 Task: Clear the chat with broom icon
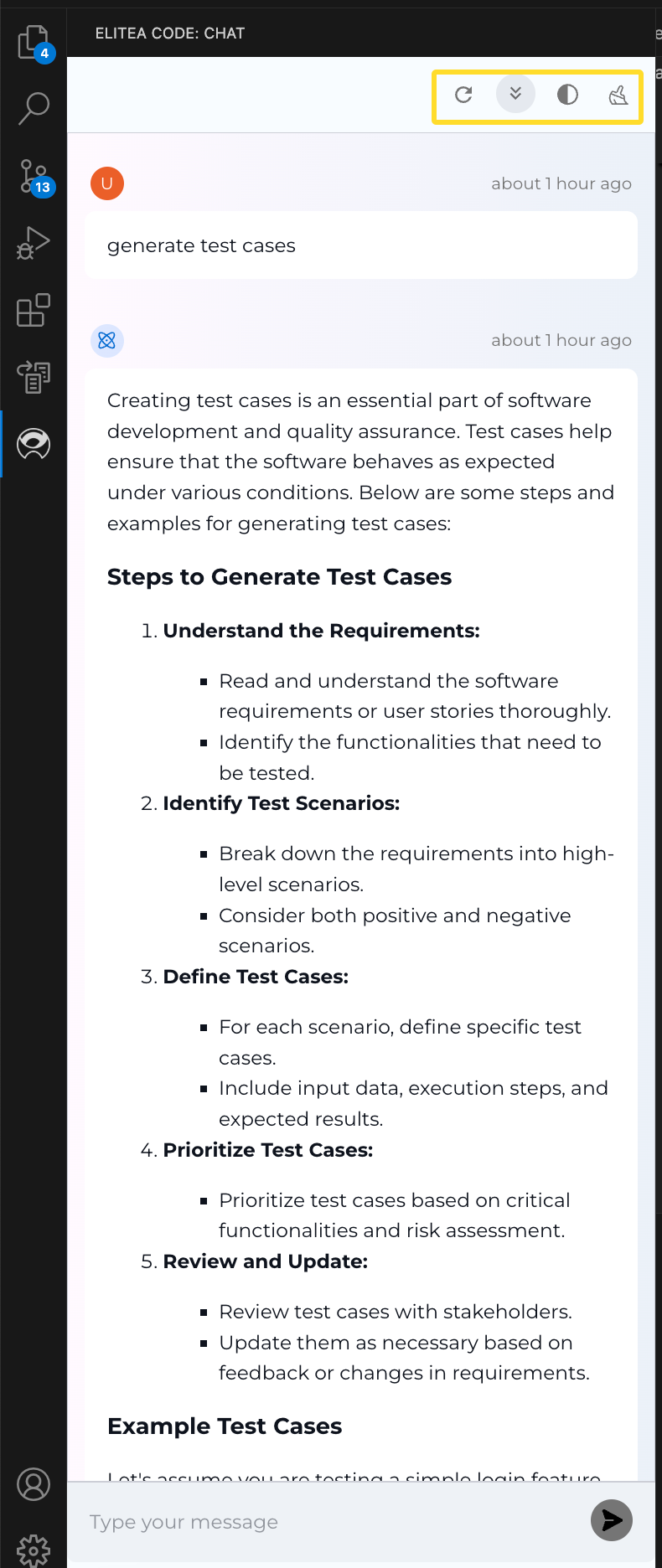tap(618, 95)
